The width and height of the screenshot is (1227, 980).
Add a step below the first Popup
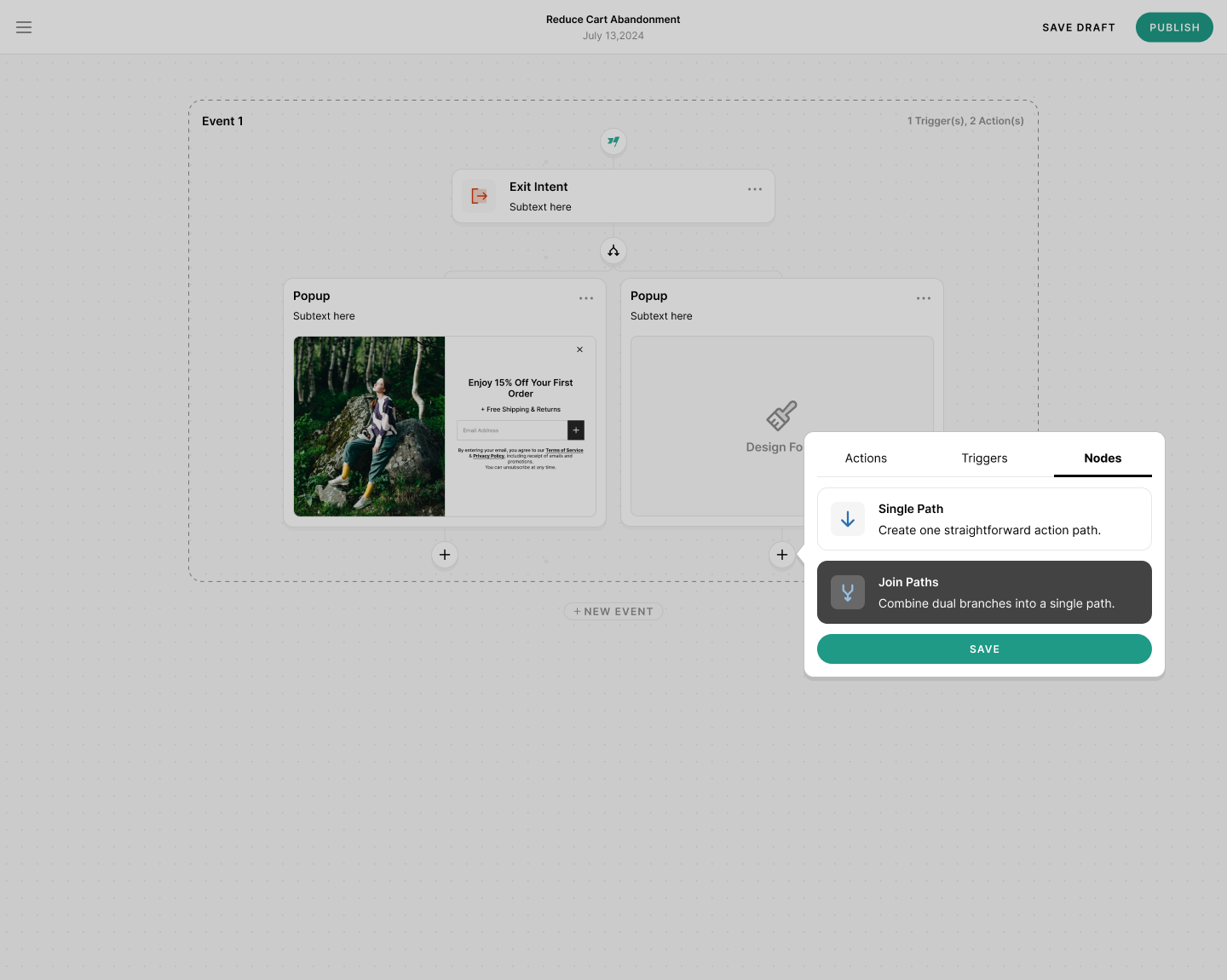[x=445, y=555]
